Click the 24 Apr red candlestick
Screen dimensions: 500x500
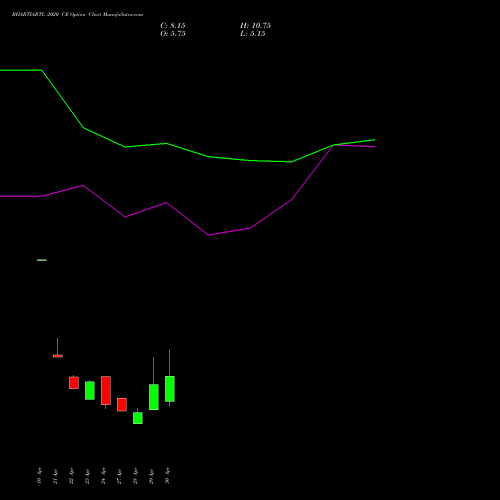point(106,390)
